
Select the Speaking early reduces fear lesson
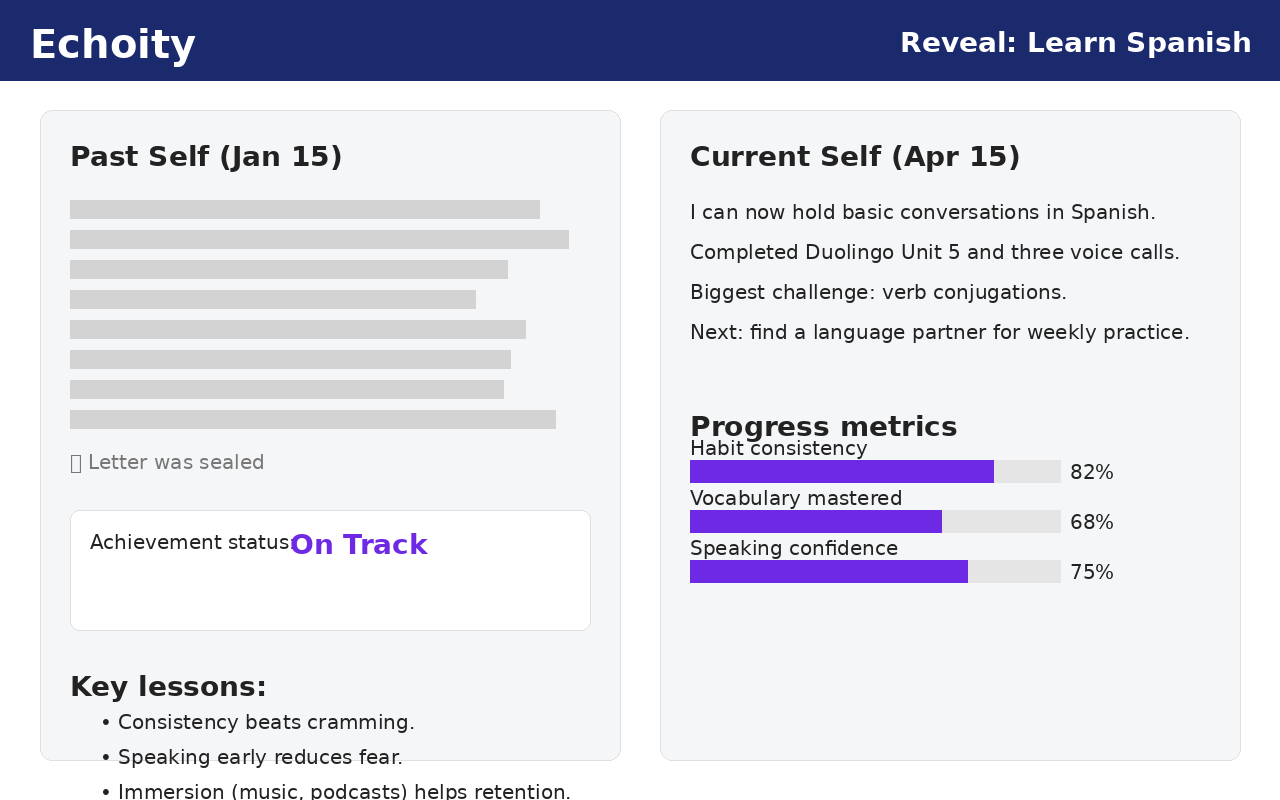pos(260,758)
